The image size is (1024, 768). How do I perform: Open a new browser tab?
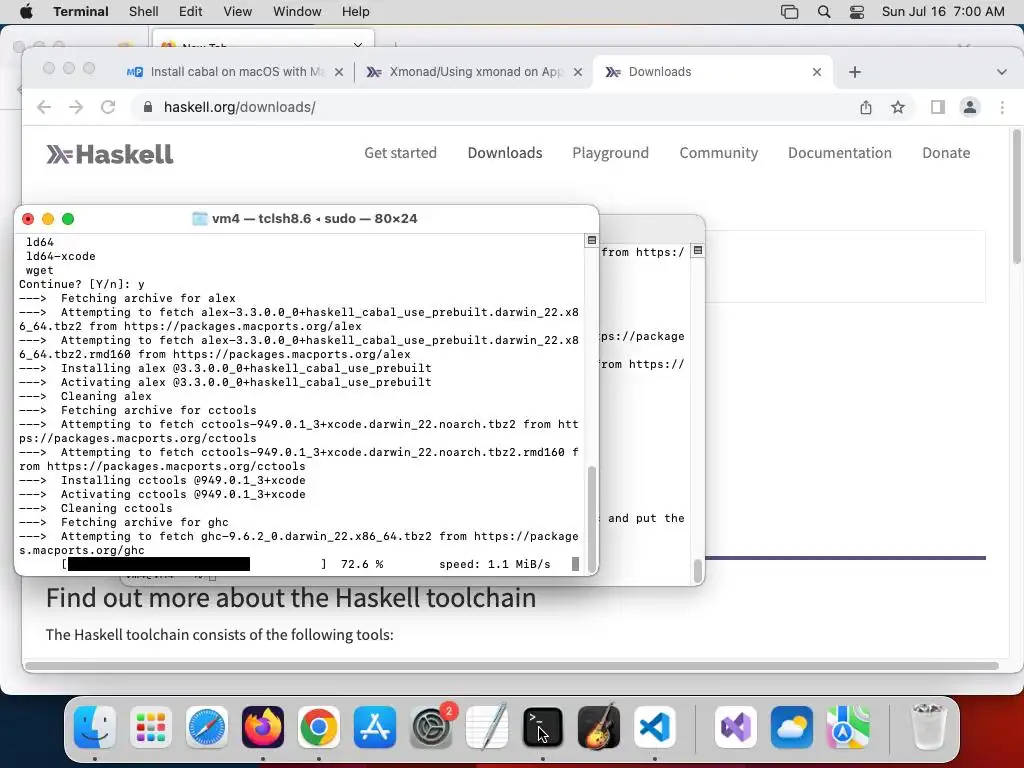(855, 72)
